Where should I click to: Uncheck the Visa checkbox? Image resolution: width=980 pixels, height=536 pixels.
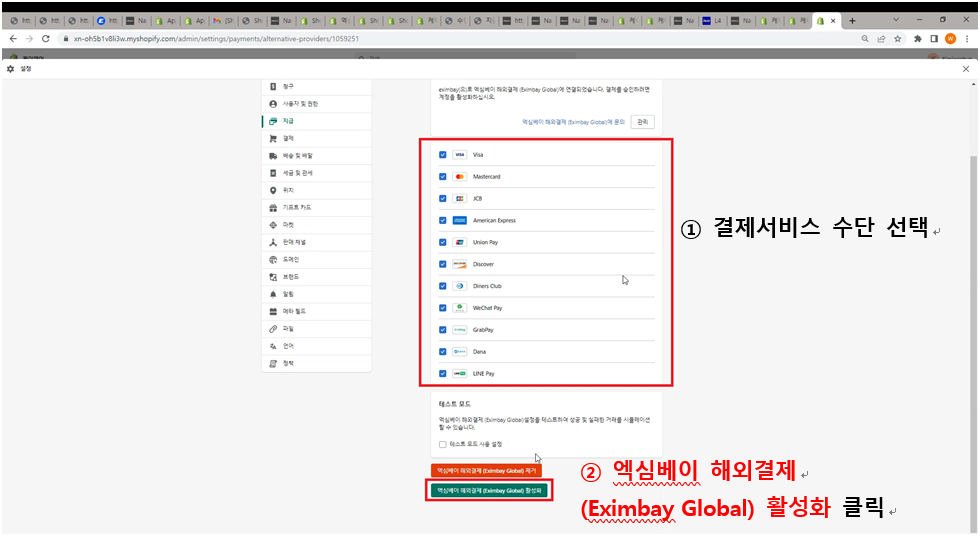click(x=442, y=155)
